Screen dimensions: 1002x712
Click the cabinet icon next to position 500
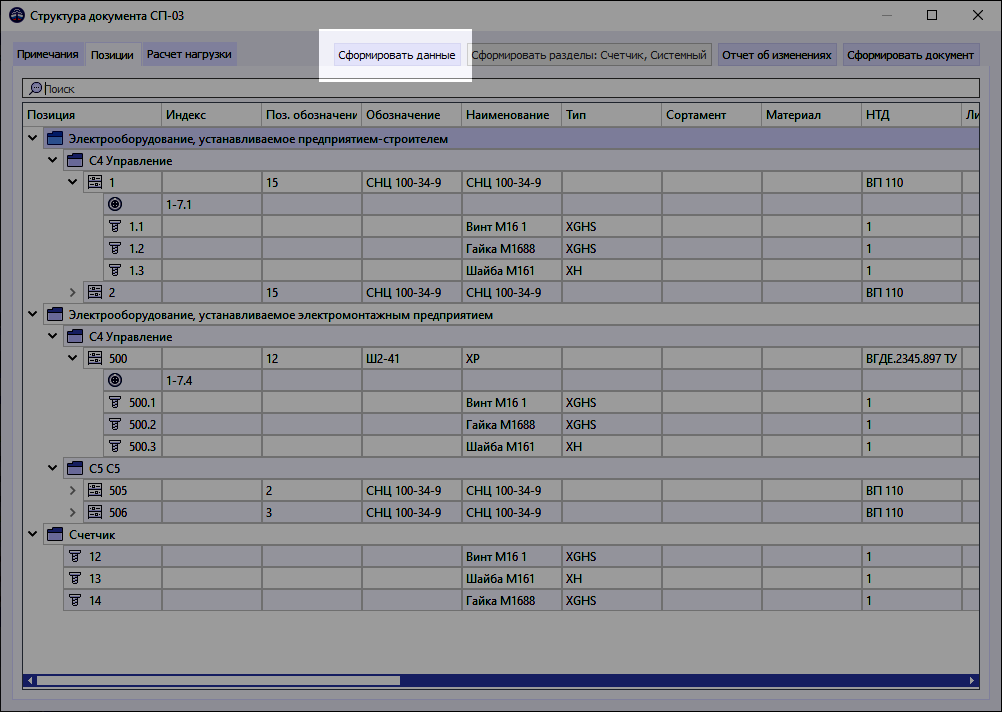94,358
